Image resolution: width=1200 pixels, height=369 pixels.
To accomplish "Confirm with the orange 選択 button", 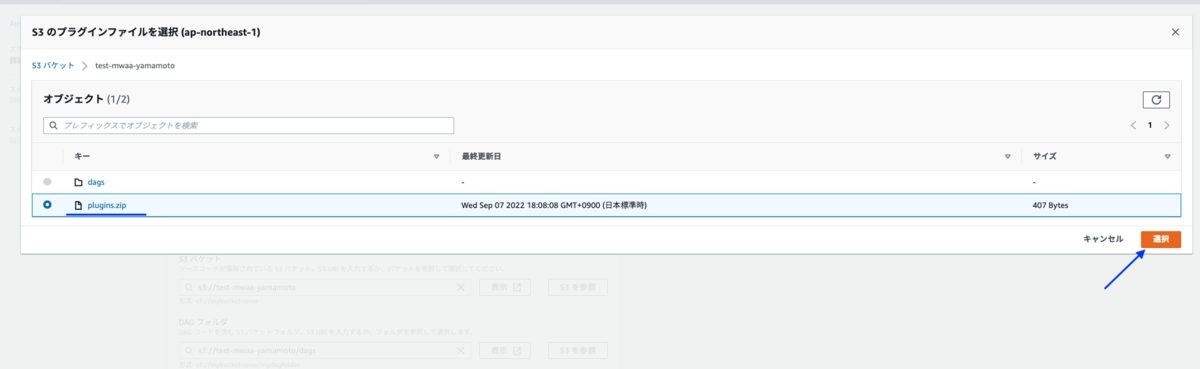I will click(1161, 240).
